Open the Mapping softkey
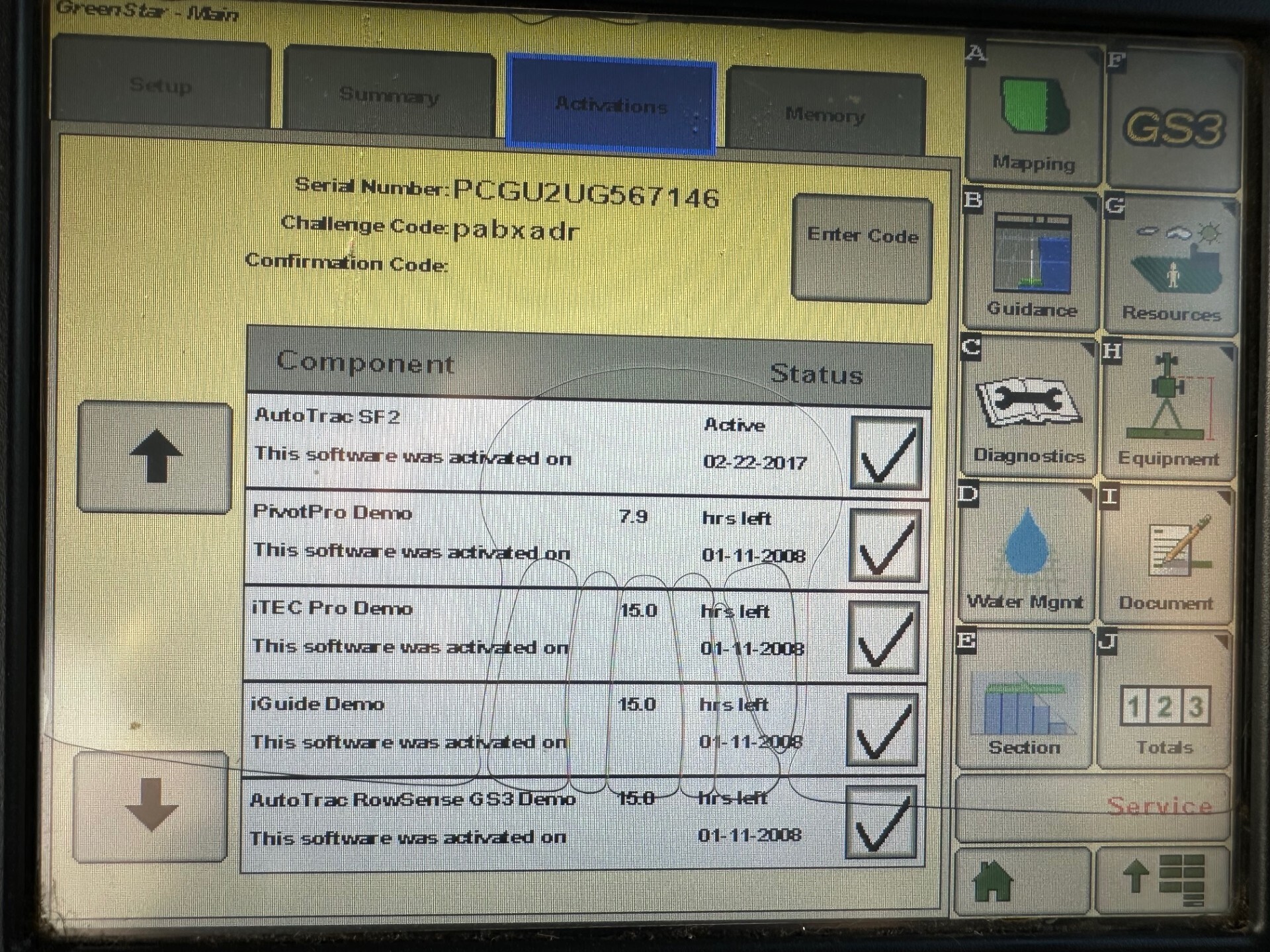1270x952 pixels. point(1034,116)
